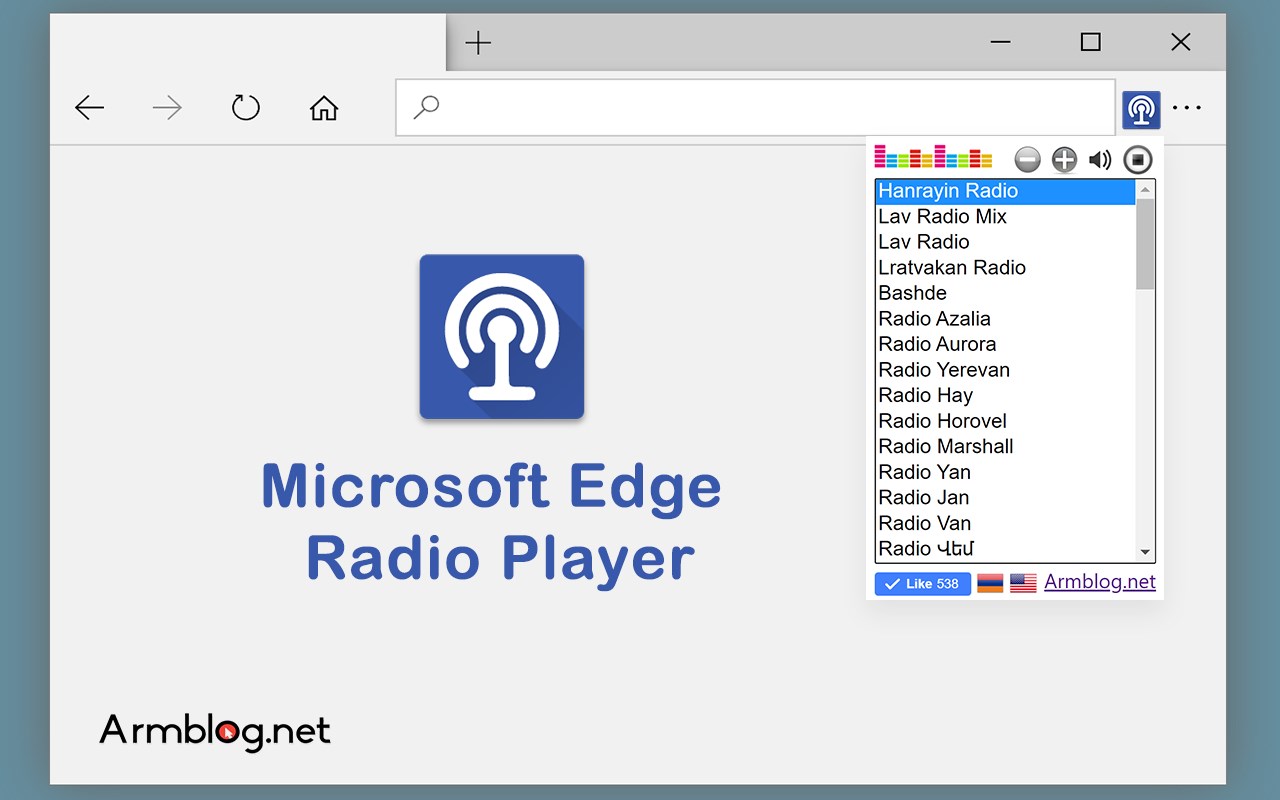
Task: Select Radio Van station
Action: click(x=1005, y=523)
